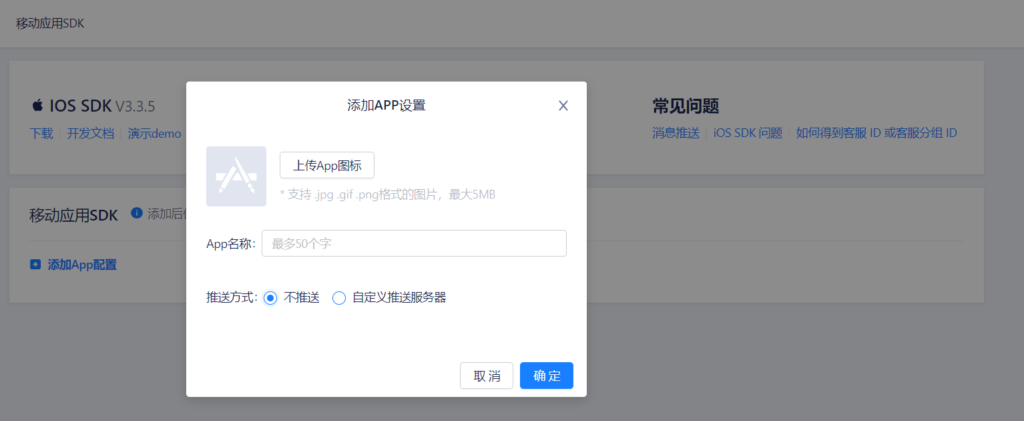Click the App名称 label
This screenshot has width=1024, height=421.
pos(231,244)
